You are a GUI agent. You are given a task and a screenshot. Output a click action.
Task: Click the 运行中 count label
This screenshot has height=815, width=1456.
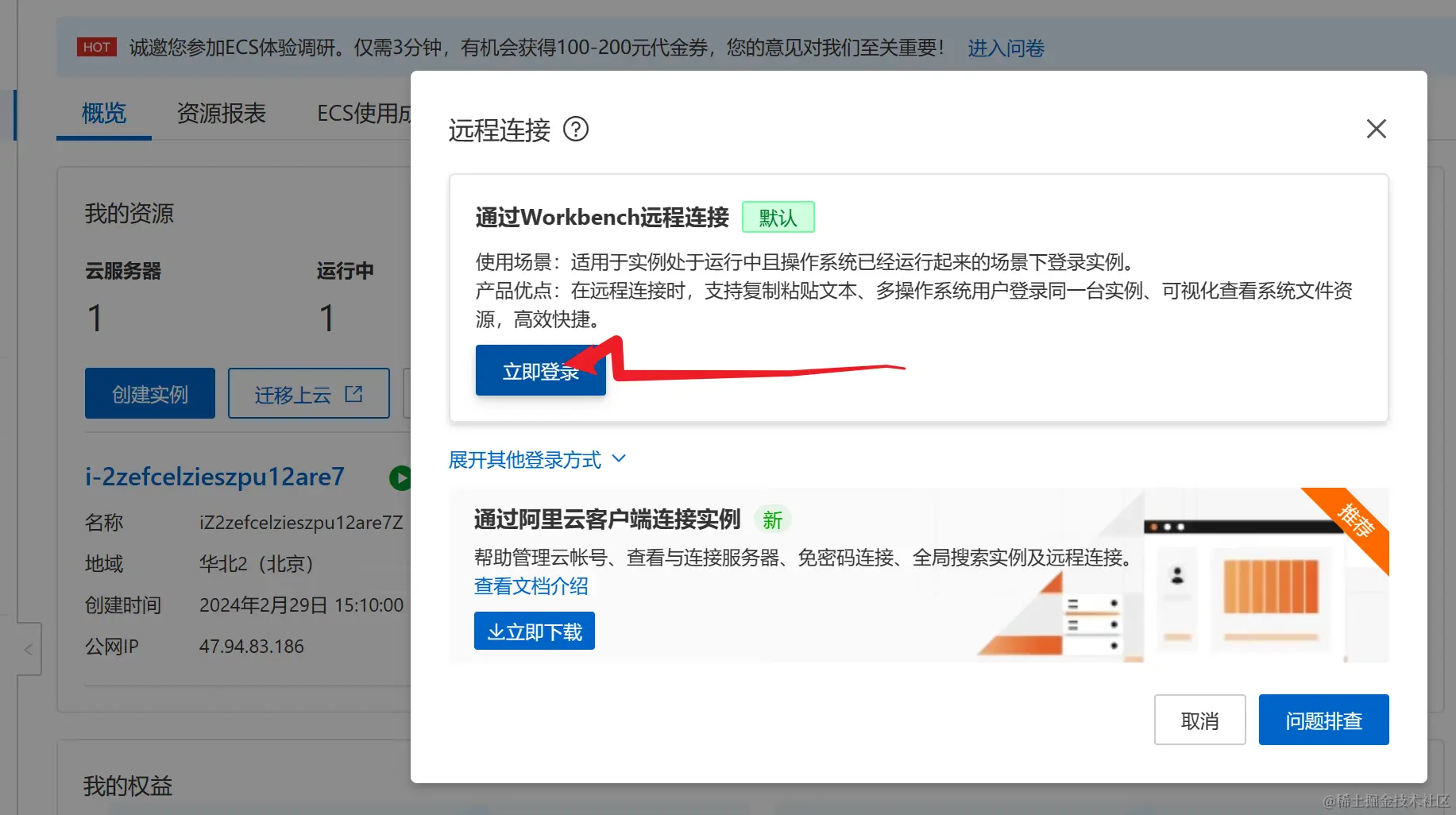coord(345,271)
